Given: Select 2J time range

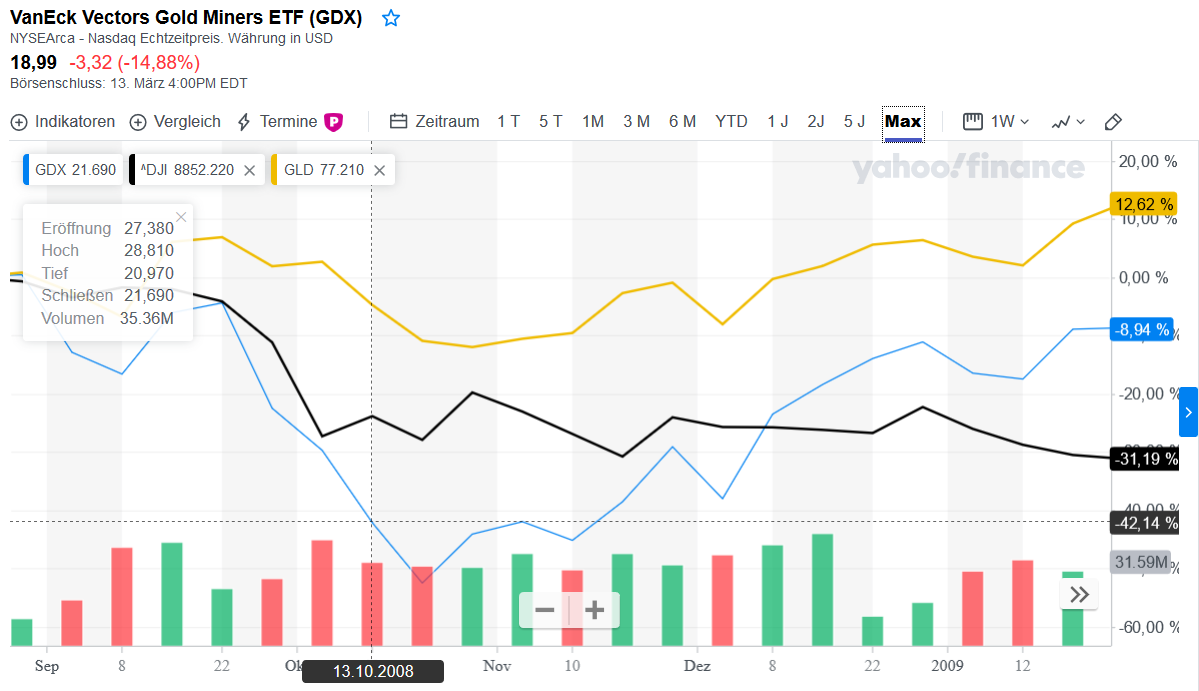Looking at the screenshot, I should coord(816,122).
